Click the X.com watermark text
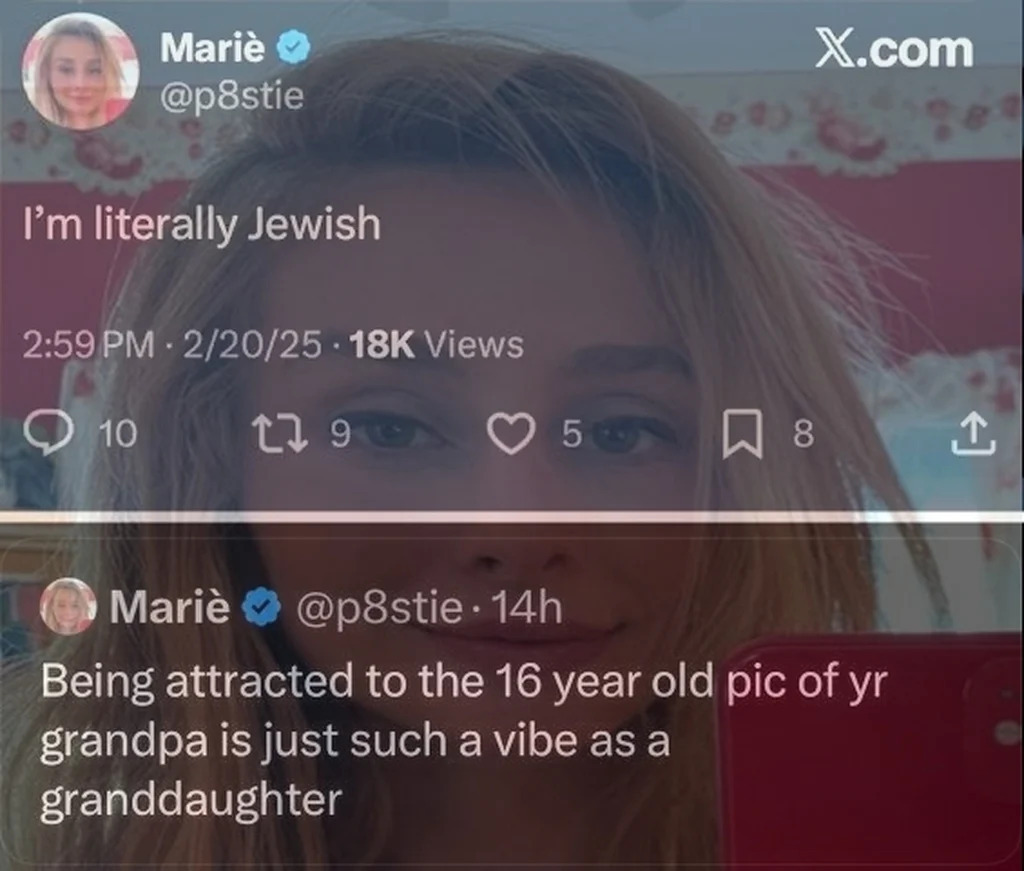 click(x=893, y=48)
